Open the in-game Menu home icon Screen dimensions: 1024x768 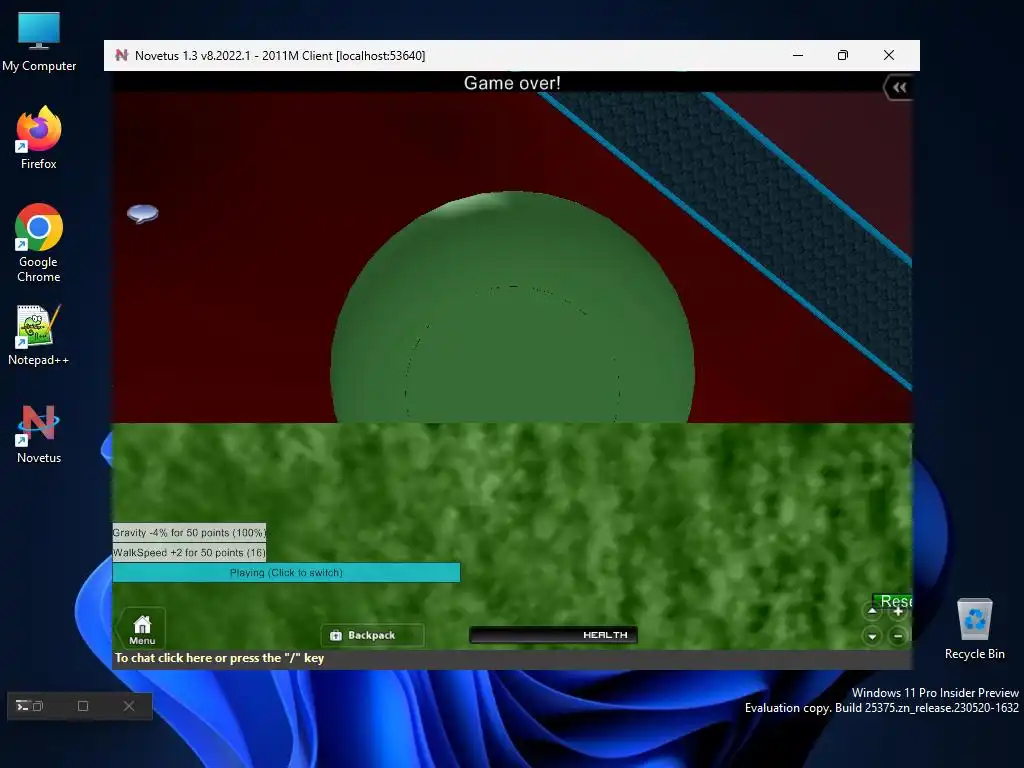click(142, 628)
